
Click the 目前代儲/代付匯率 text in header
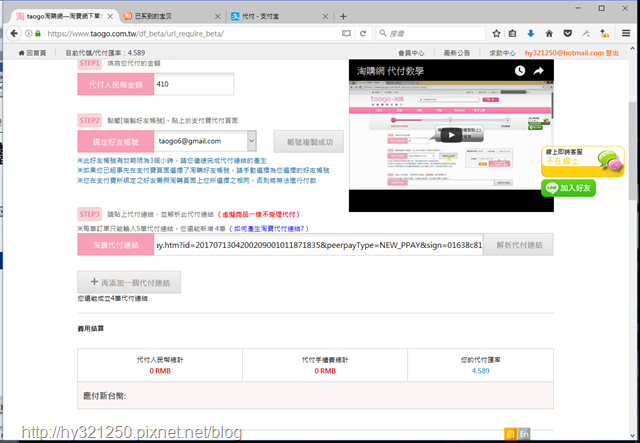pyautogui.click(x=105, y=53)
